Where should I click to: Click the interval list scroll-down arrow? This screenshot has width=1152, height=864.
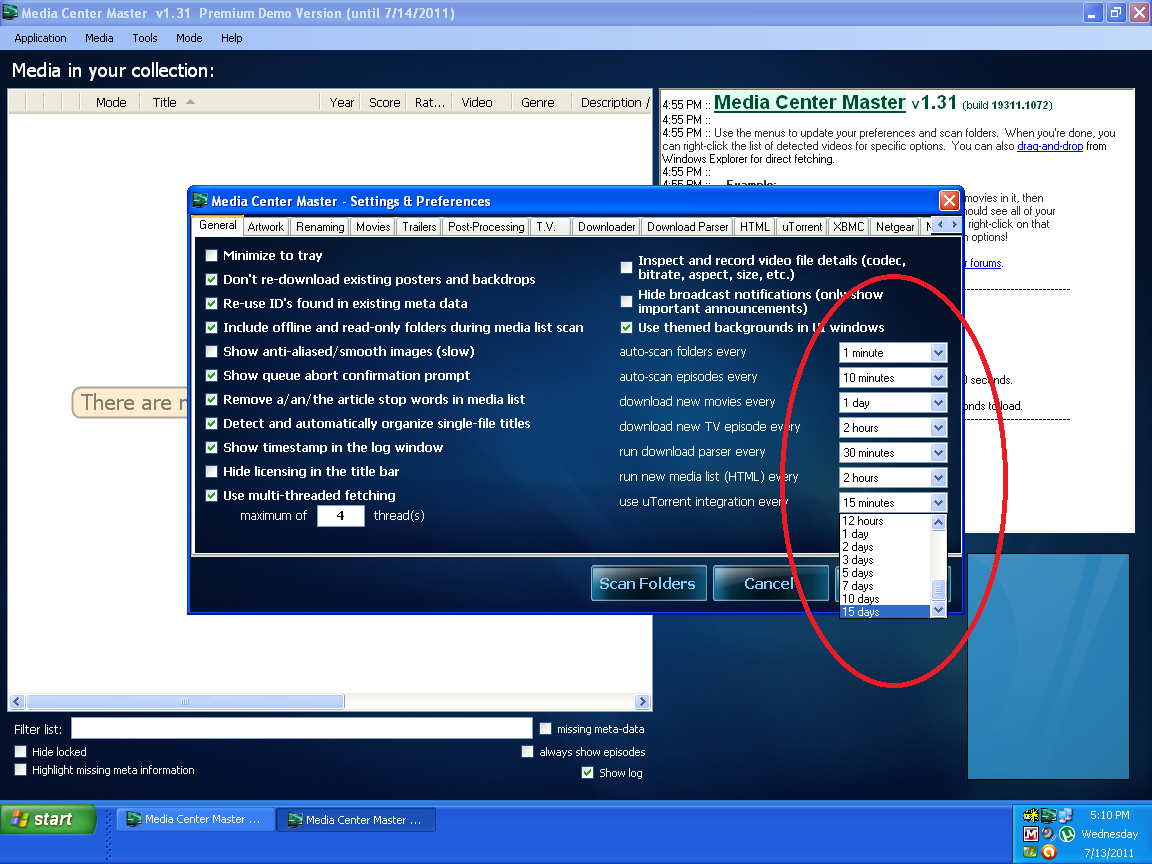938,610
